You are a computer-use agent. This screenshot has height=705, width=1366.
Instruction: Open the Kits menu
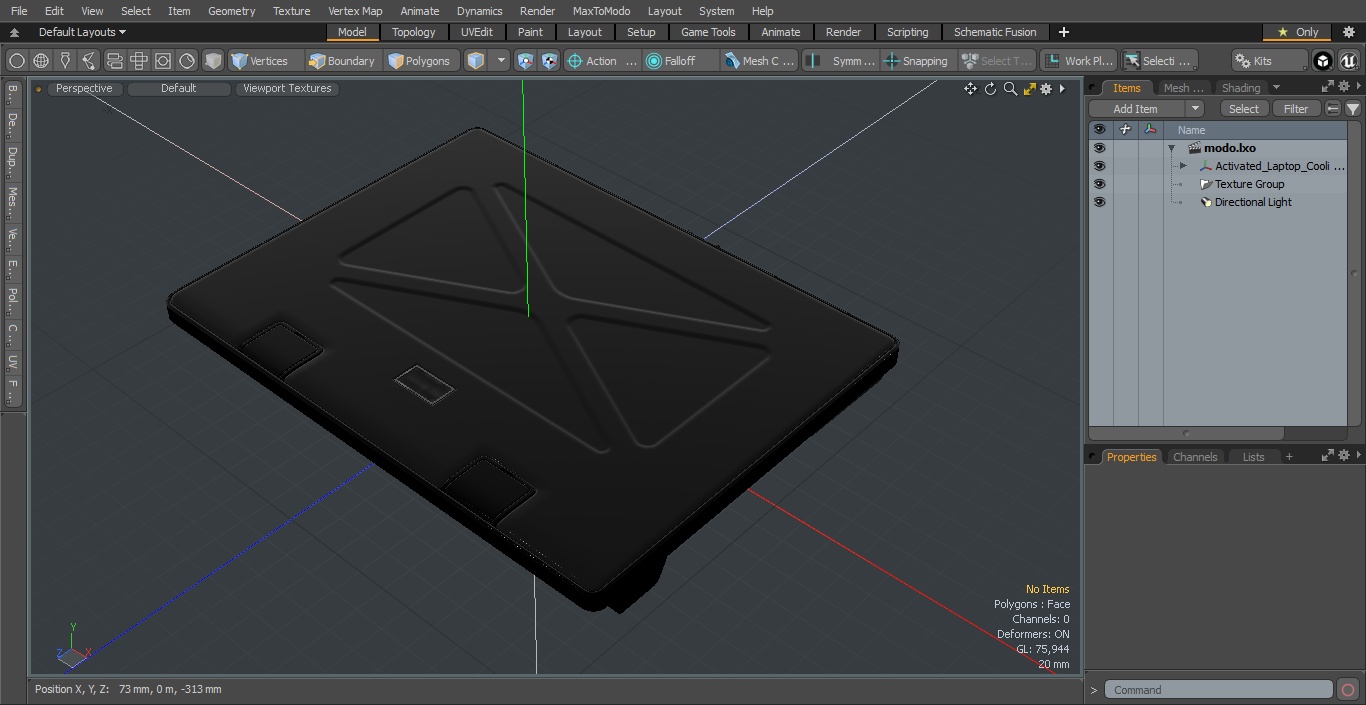[x=1269, y=61]
